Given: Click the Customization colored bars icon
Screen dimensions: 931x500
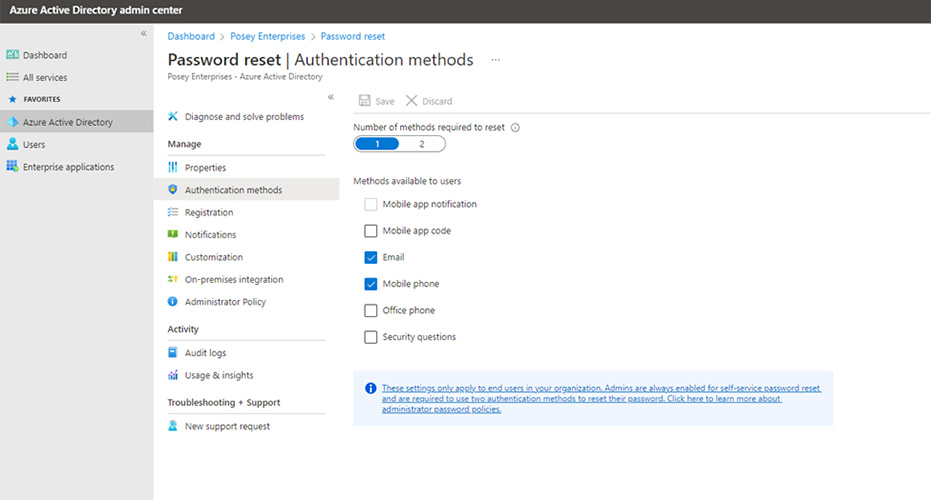Looking at the screenshot, I should [x=173, y=257].
